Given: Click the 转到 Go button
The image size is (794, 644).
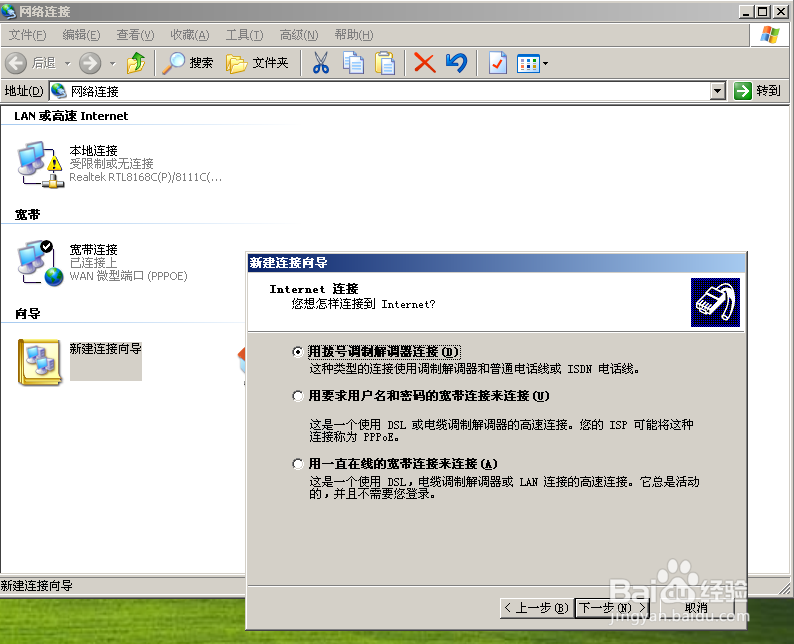Looking at the screenshot, I should tap(759, 91).
